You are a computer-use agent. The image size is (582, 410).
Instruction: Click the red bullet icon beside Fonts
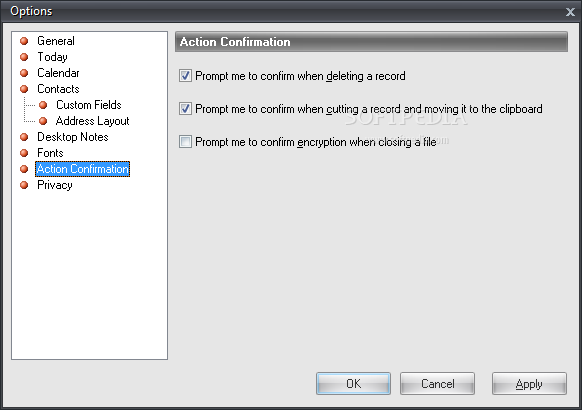point(24,153)
